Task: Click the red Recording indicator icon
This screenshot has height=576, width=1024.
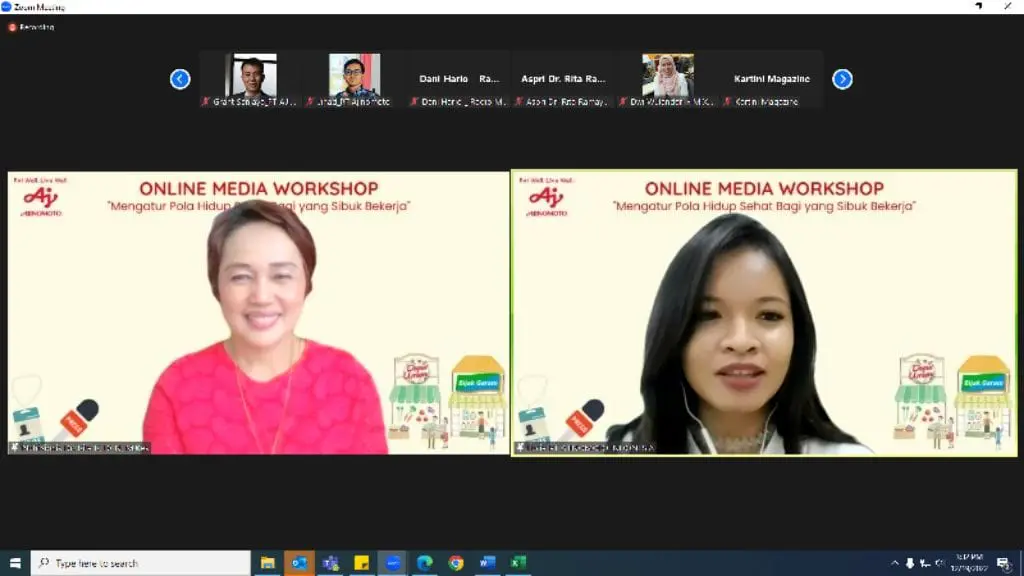Action: point(12,27)
